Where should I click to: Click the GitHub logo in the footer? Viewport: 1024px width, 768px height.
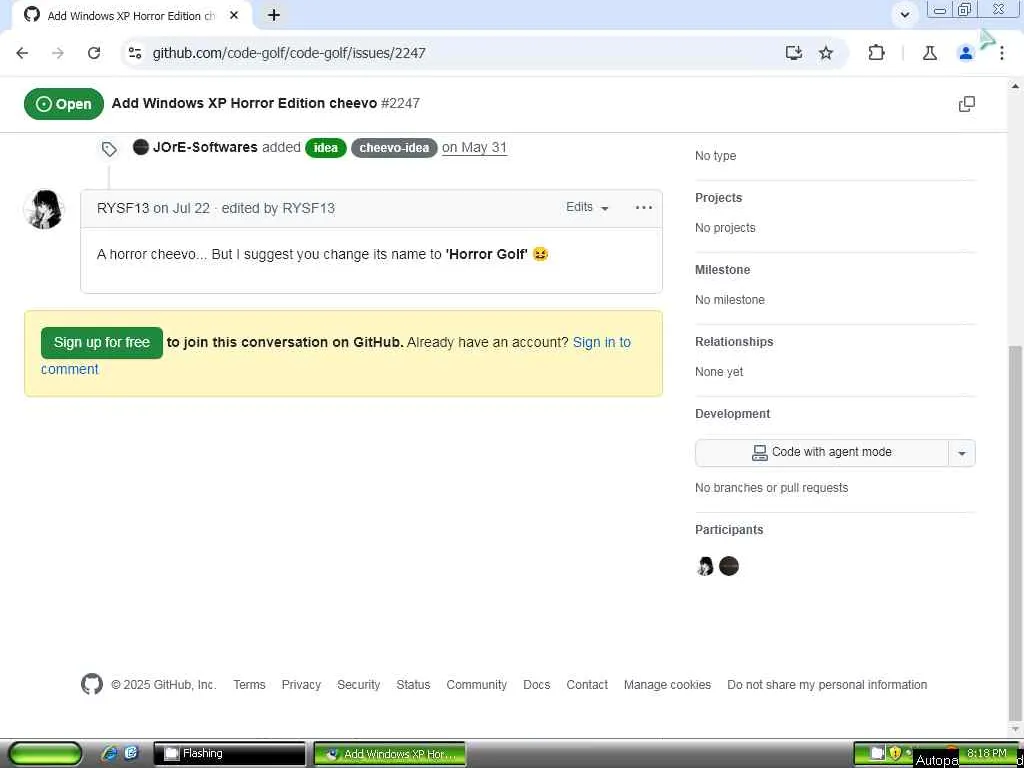coord(92,684)
